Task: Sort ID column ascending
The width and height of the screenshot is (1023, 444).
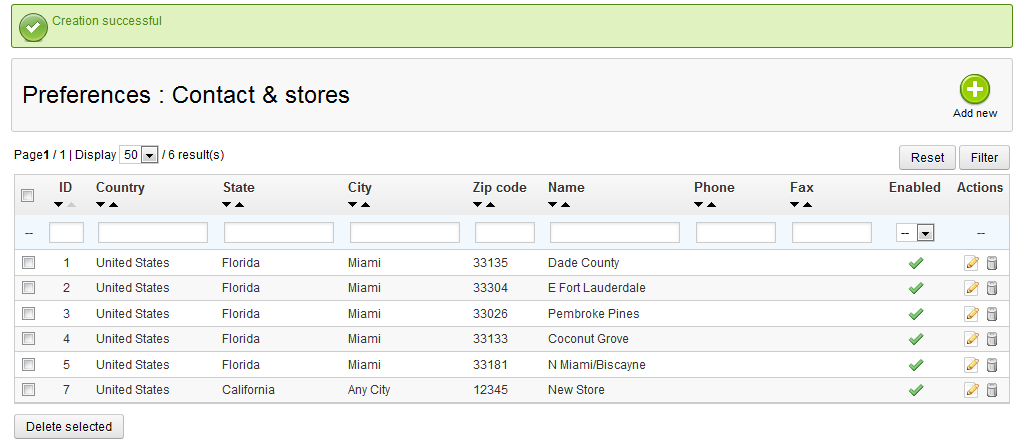Action: [x=72, y=205]
